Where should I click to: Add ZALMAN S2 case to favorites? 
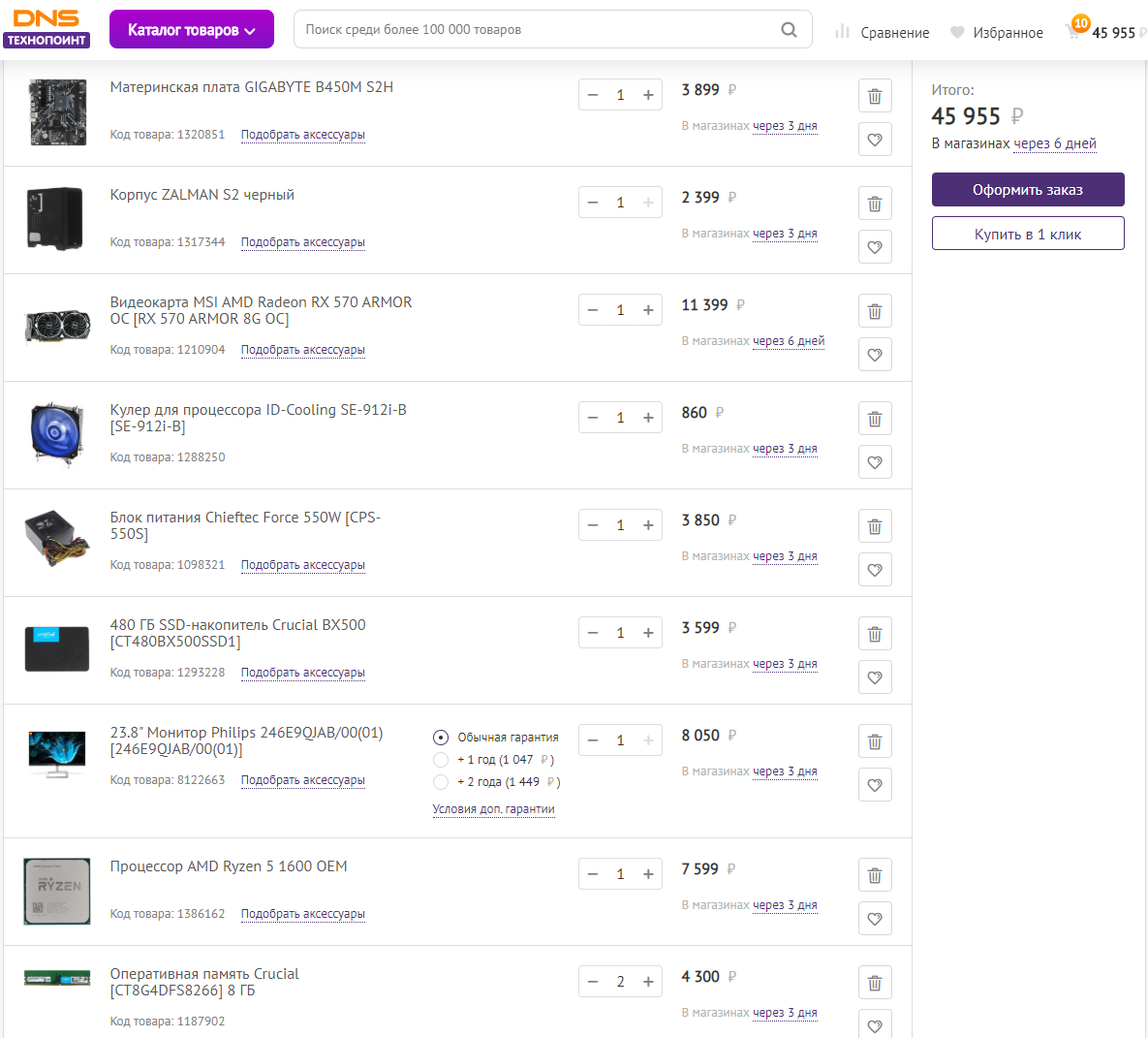(x=875, y=247)
